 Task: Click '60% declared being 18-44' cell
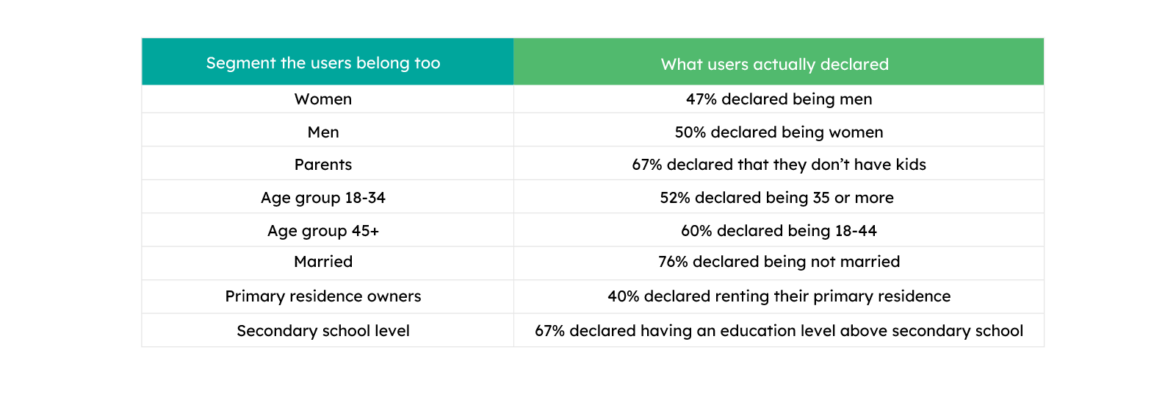coord(779,230)
